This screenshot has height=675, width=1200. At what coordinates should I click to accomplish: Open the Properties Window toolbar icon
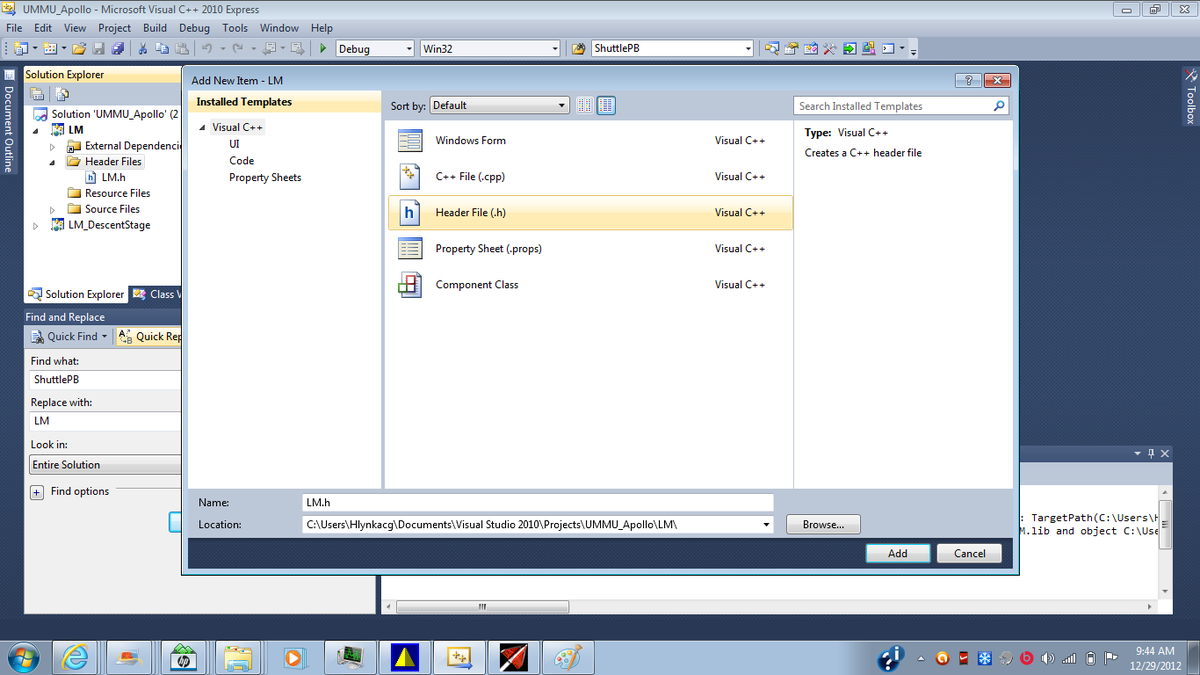pos(791,48)
